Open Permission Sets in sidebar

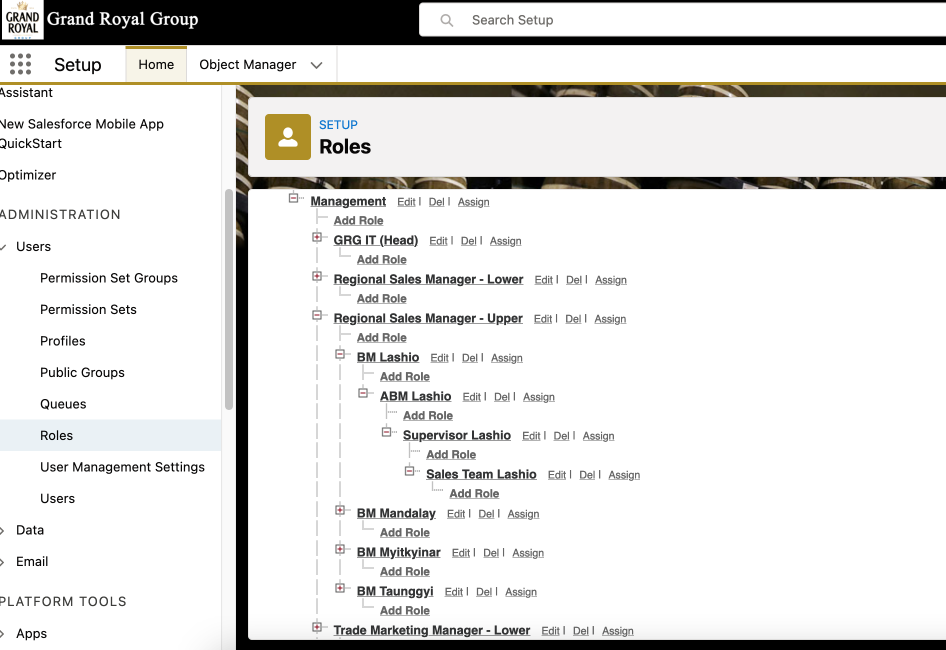88,310
